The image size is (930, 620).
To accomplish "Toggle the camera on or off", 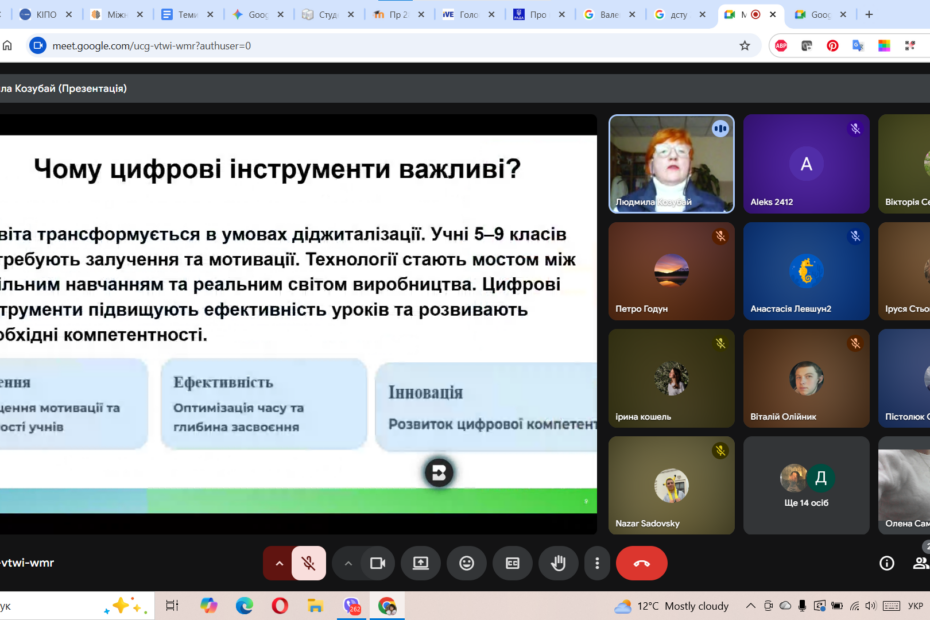I will coord(377,563).
